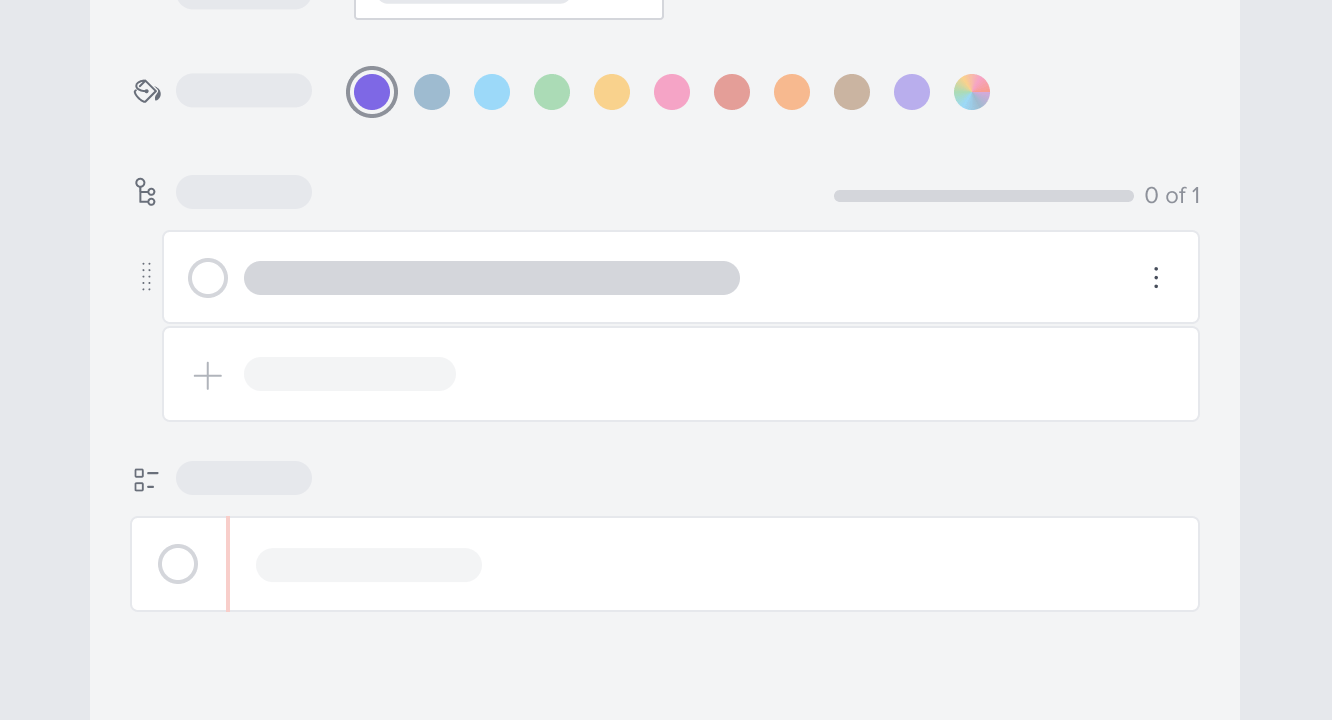
Task: Click the subtasks tree icon
Action: [x=145, y=191]
